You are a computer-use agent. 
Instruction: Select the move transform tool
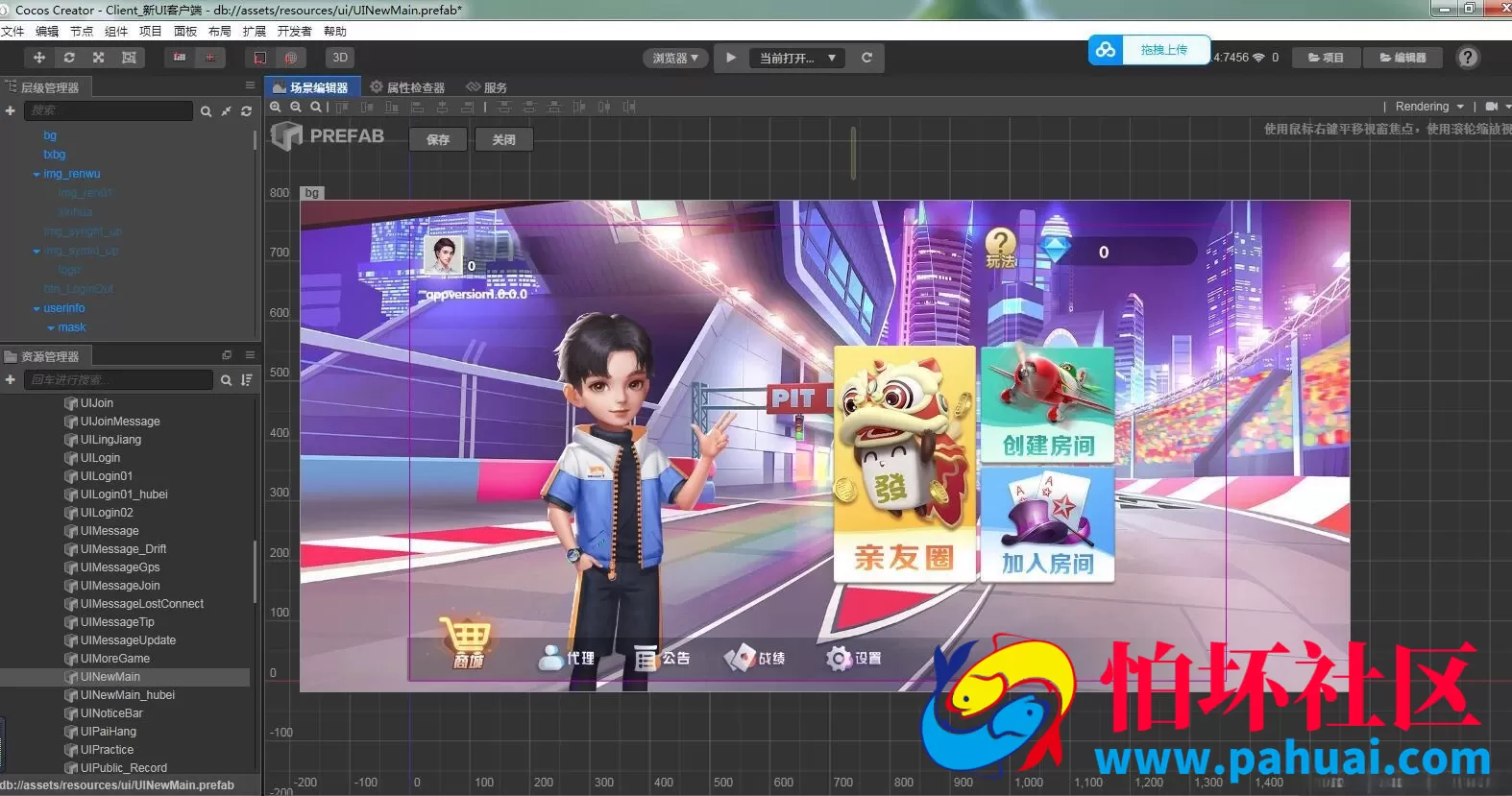[x=39, y=58]
